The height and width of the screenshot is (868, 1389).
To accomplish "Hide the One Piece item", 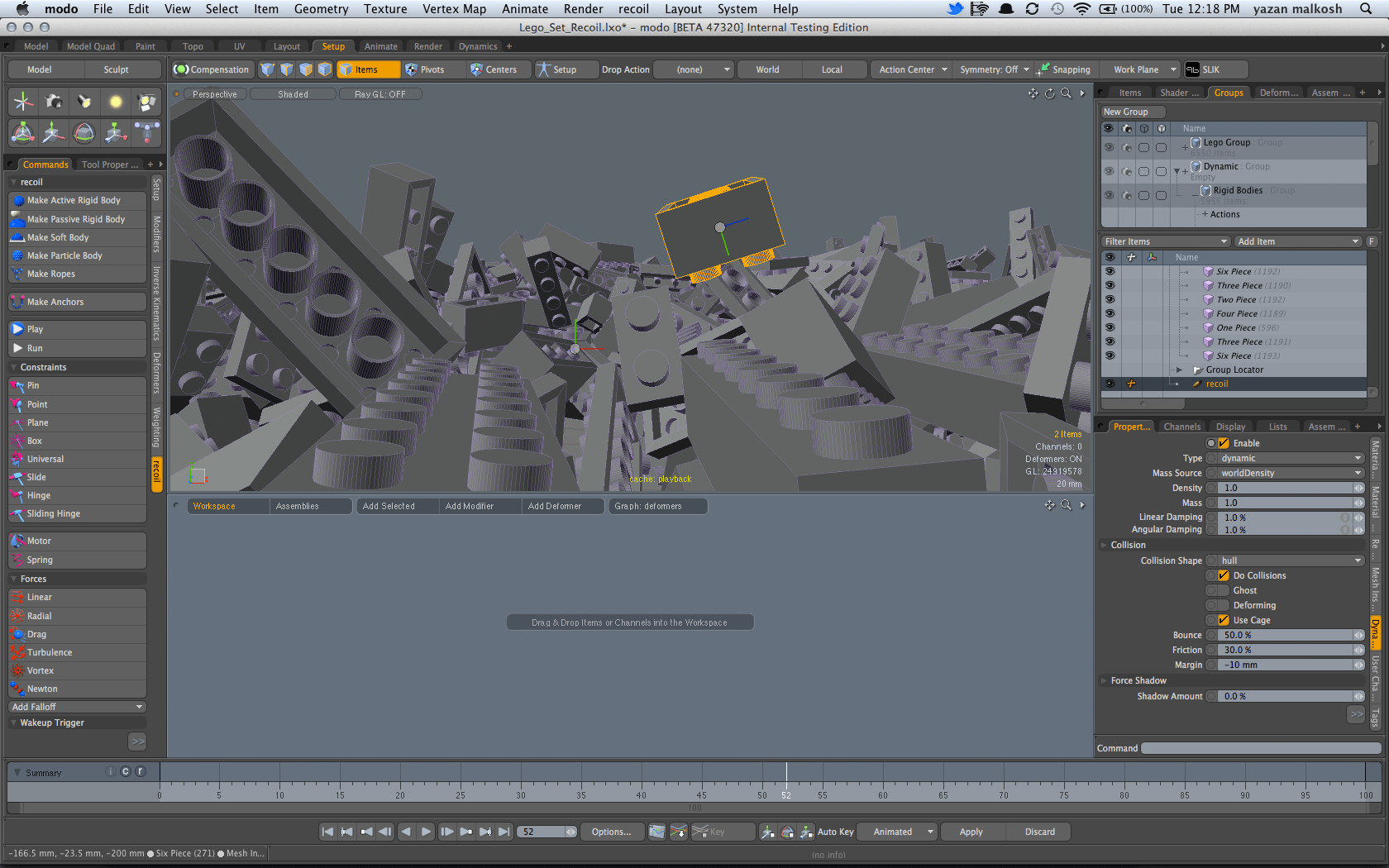I will click(1110, 327).
